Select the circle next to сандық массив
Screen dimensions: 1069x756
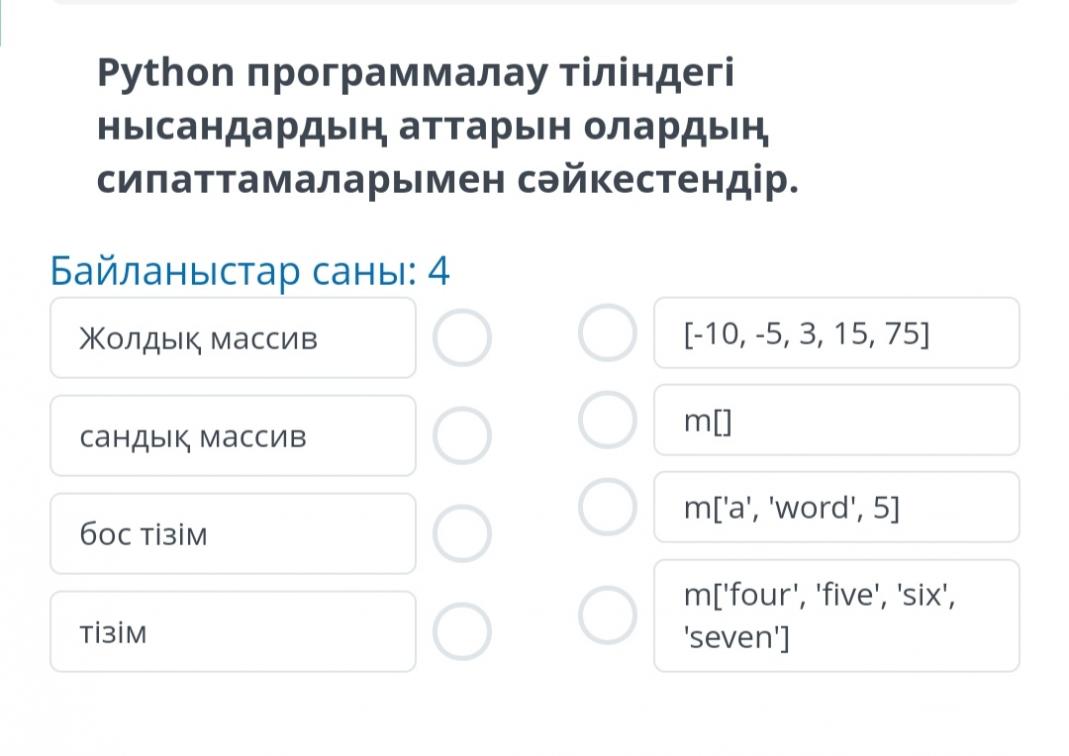pos(462,436)
